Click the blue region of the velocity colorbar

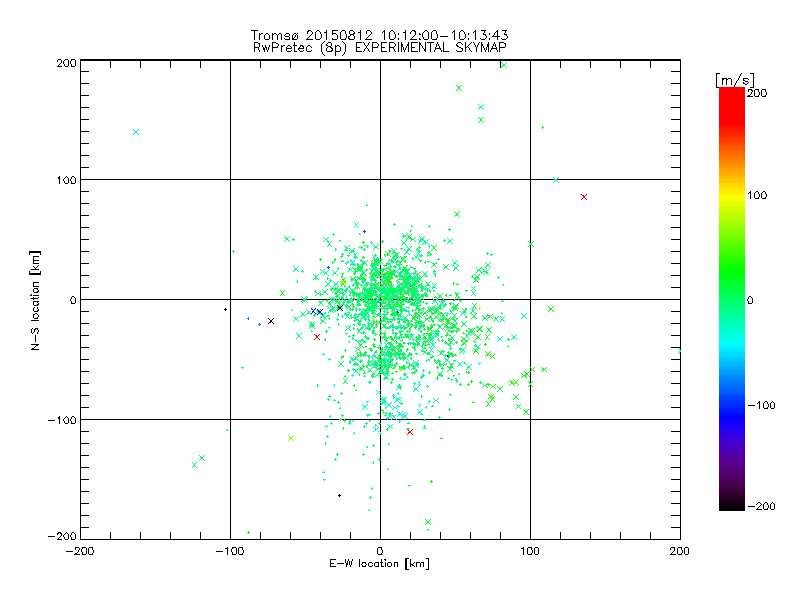[x=732, y=416]
